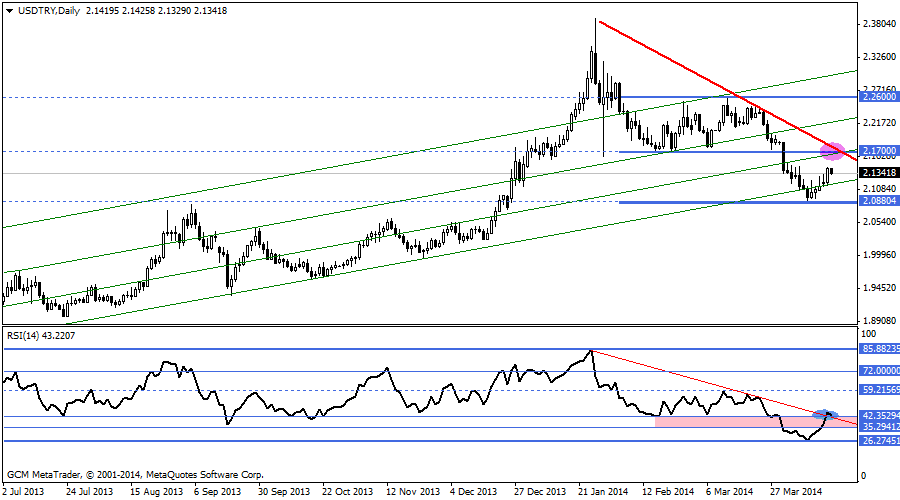Click the 12 Nov 2013 date label
This screenshot has width=900, height=500.
pos(413,491)
